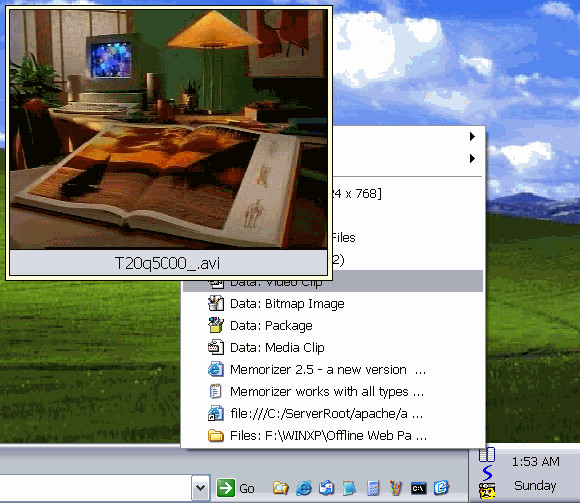Open the blue notepad quick launch icon
Viewport: 580px width, 503px height.
coord(349,488)
